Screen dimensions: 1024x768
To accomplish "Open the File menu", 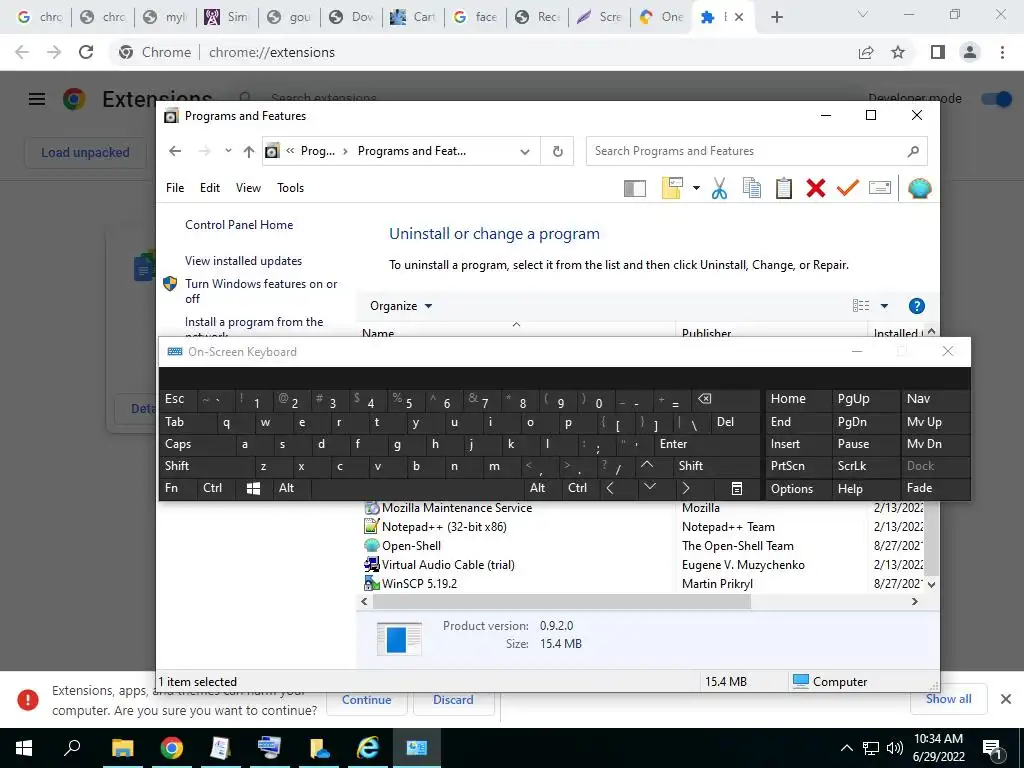I will click(x=175, y=188).
